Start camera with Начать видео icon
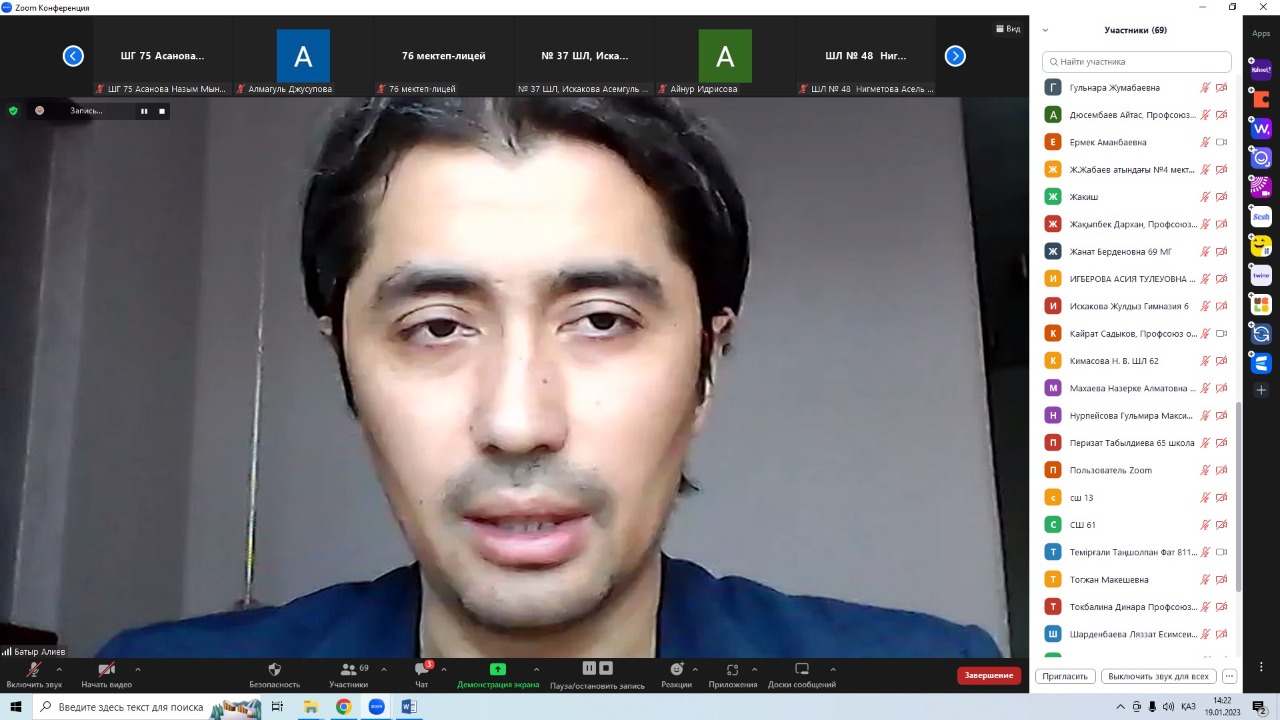 coord(106,670)
